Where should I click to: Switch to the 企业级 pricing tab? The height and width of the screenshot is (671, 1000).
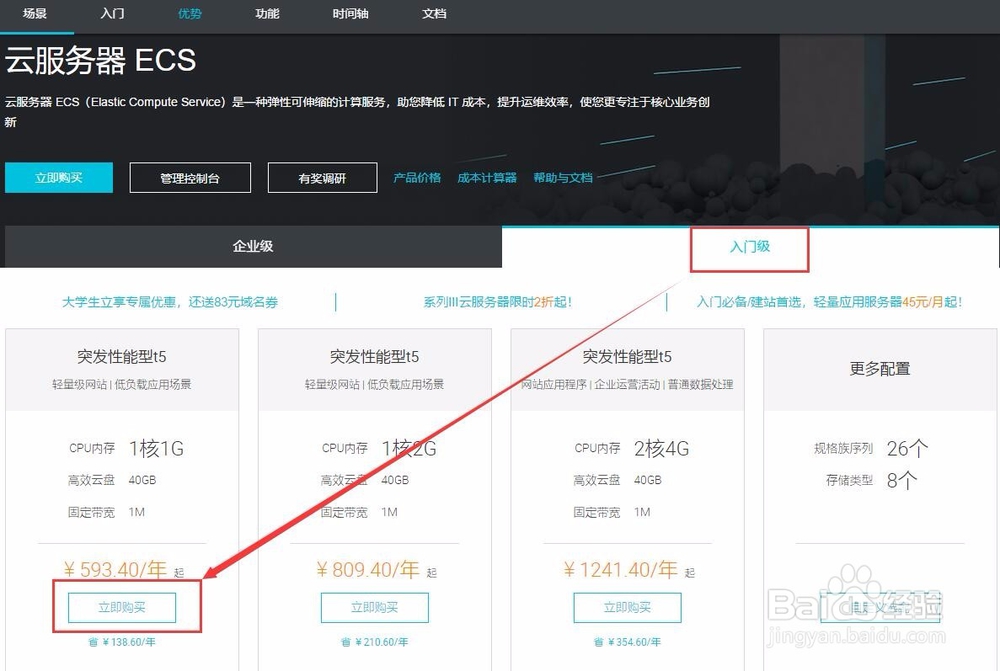[x=252, y=246]
